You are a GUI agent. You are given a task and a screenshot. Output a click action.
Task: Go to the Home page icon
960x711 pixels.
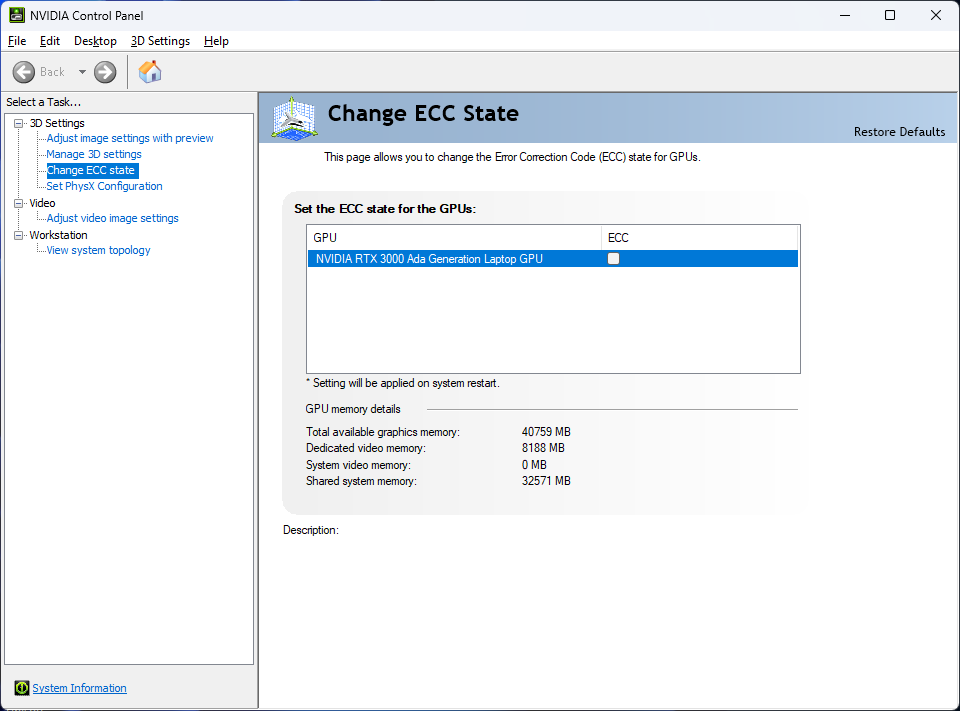pyautogui.click(x=150, y=72)
